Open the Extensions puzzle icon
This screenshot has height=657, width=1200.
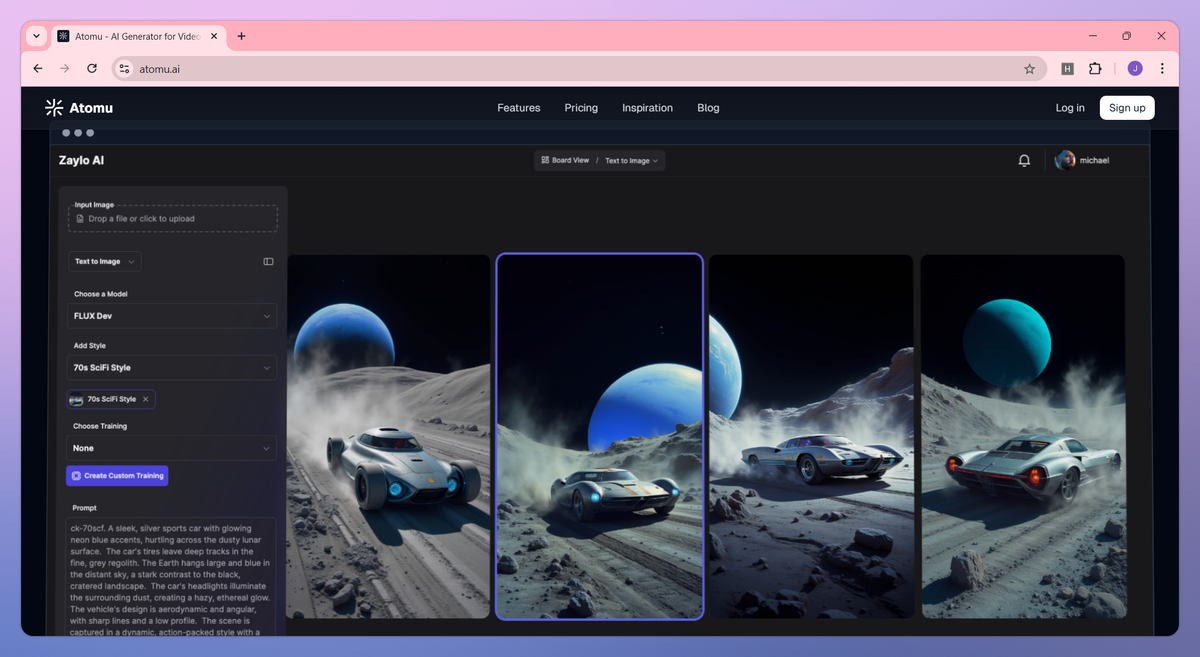pyautogui.click(x=1095, y=69)
